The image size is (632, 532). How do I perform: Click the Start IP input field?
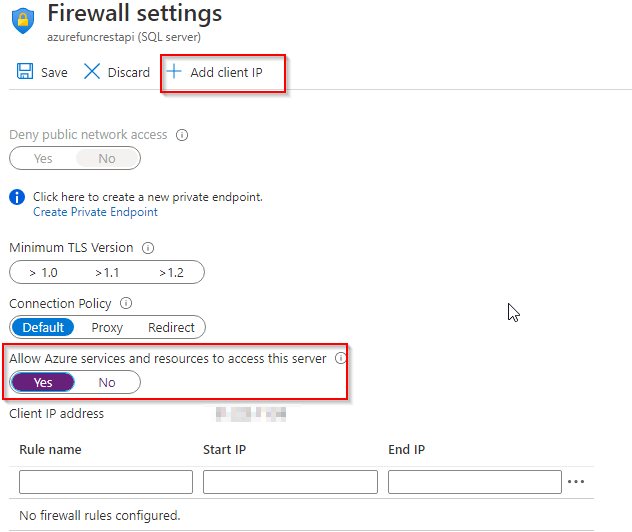pos(290,482)
